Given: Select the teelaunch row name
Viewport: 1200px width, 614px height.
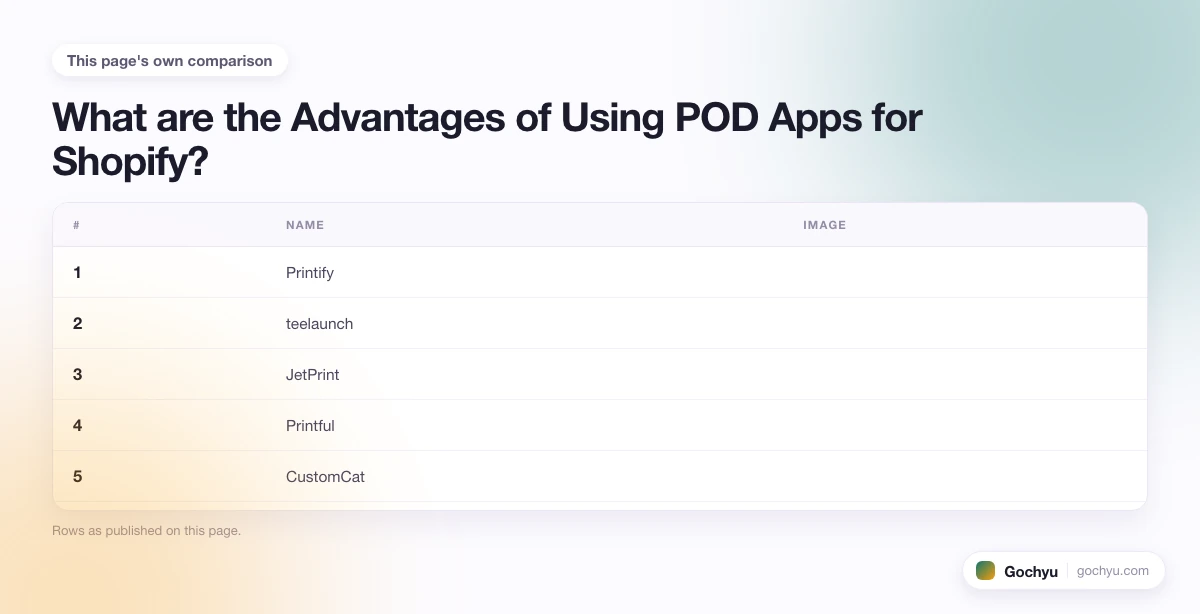Looking at the screenshot, I should click(320, 323).
